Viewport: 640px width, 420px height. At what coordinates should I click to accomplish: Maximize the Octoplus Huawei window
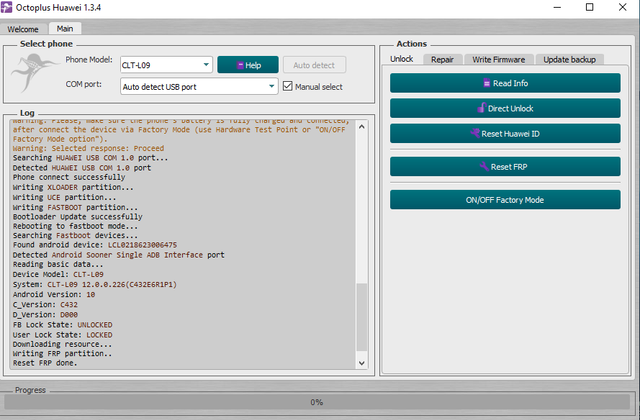(x=589, y=7)
